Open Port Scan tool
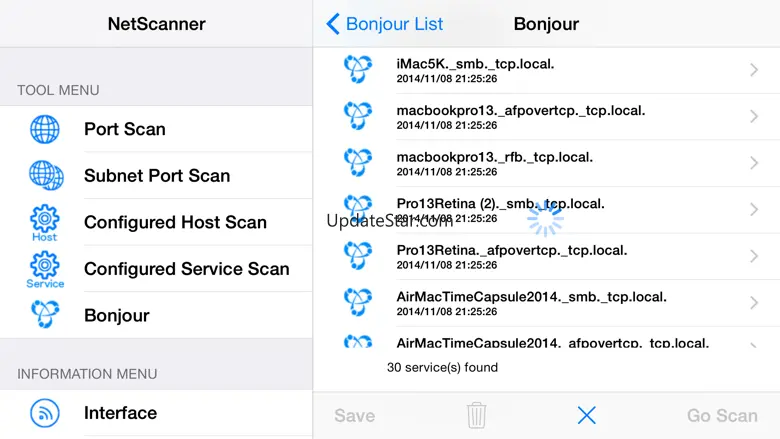 [156, 129]
